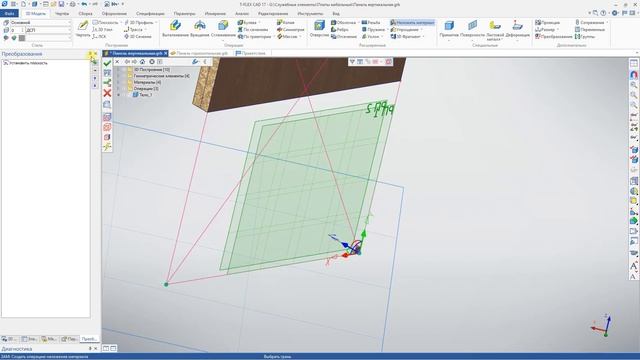Open the Вид ribbon tab
The height and width of the screenshot is (360, 640).
click(336, 13)
